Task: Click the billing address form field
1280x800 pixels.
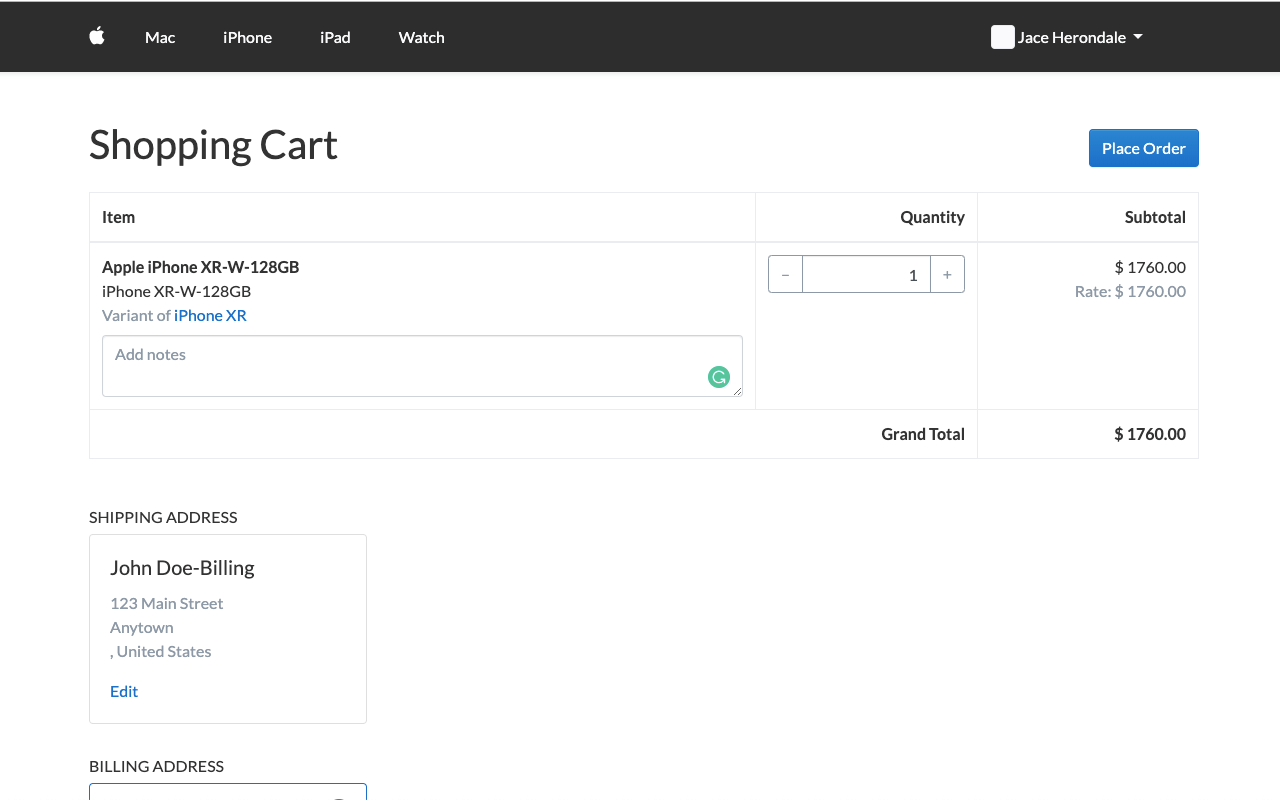Action: click(228, 793)
